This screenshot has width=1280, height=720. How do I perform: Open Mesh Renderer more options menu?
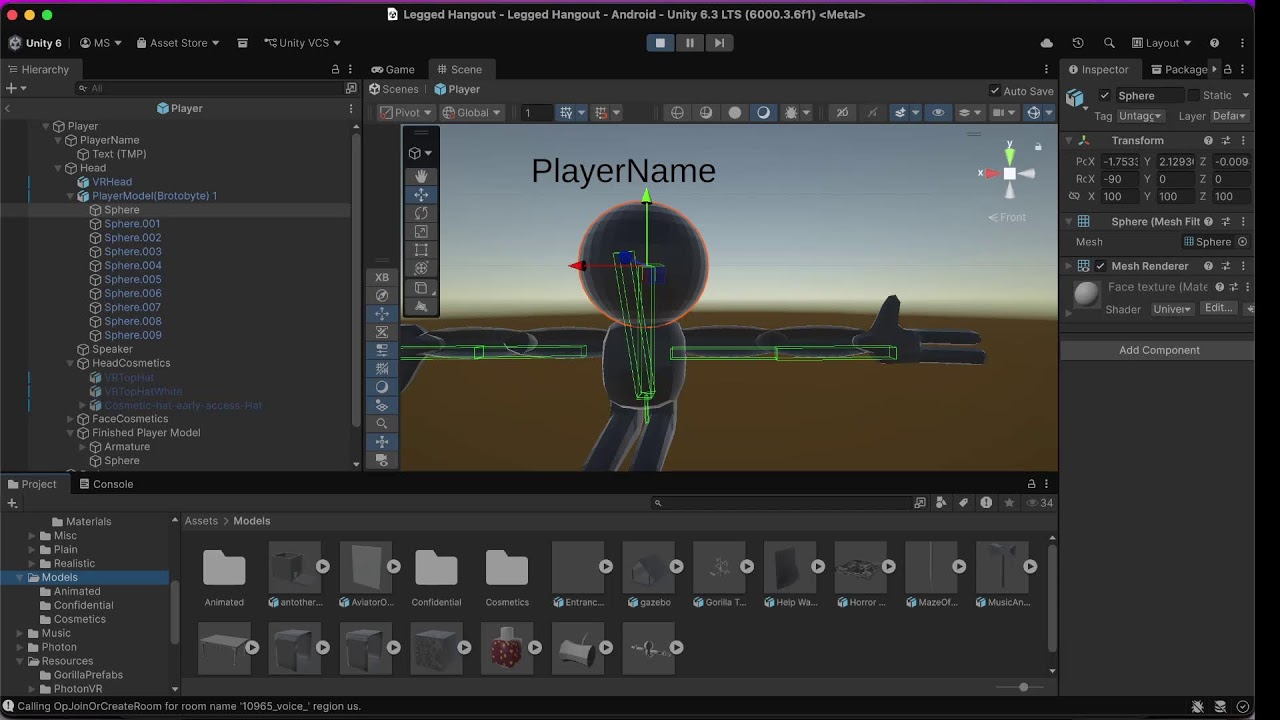pyautogui.click(x=1243, y=266)
